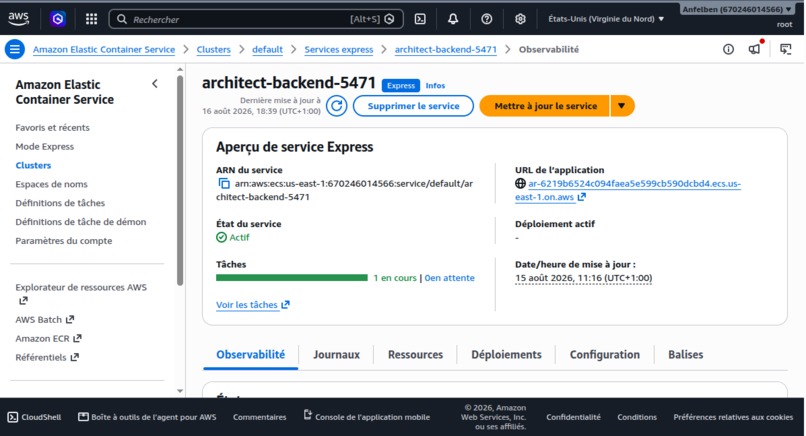
Task: Click external icon under Explorateur de ressources
Action: [23, 301]
